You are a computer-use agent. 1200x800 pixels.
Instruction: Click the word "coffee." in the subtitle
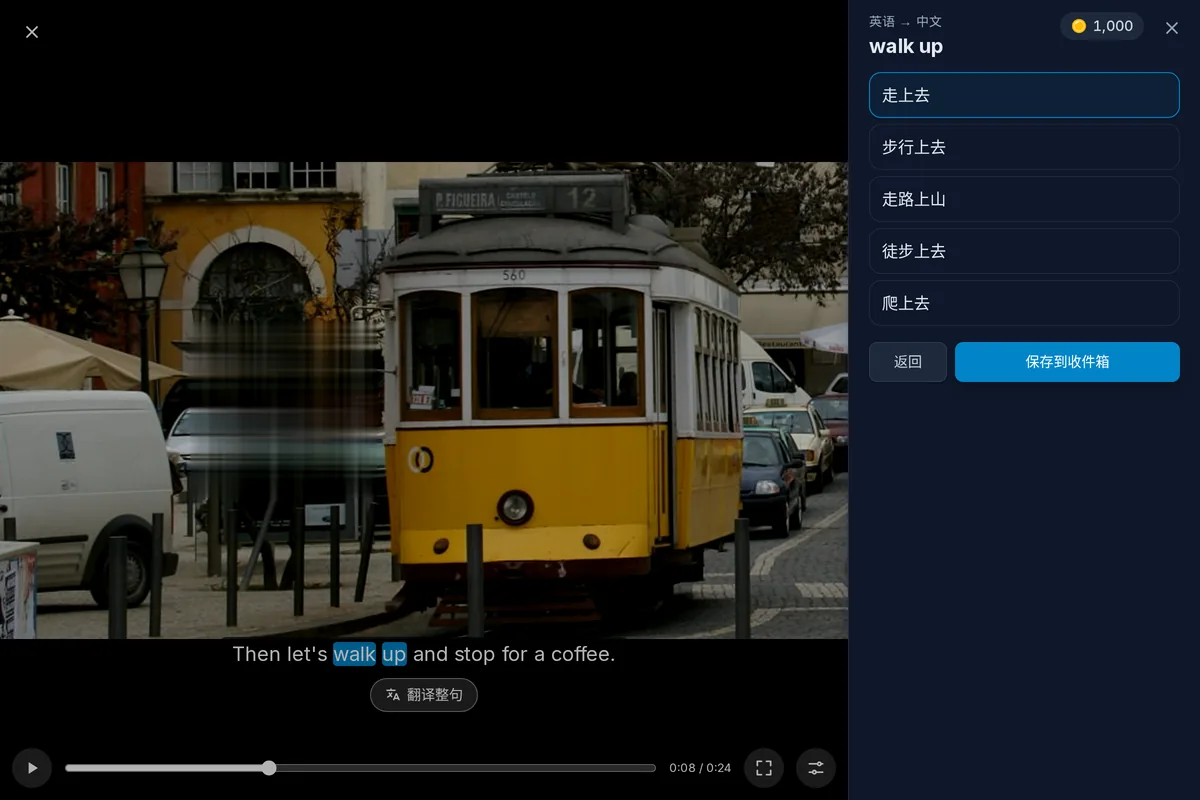[x=583, y=654]
